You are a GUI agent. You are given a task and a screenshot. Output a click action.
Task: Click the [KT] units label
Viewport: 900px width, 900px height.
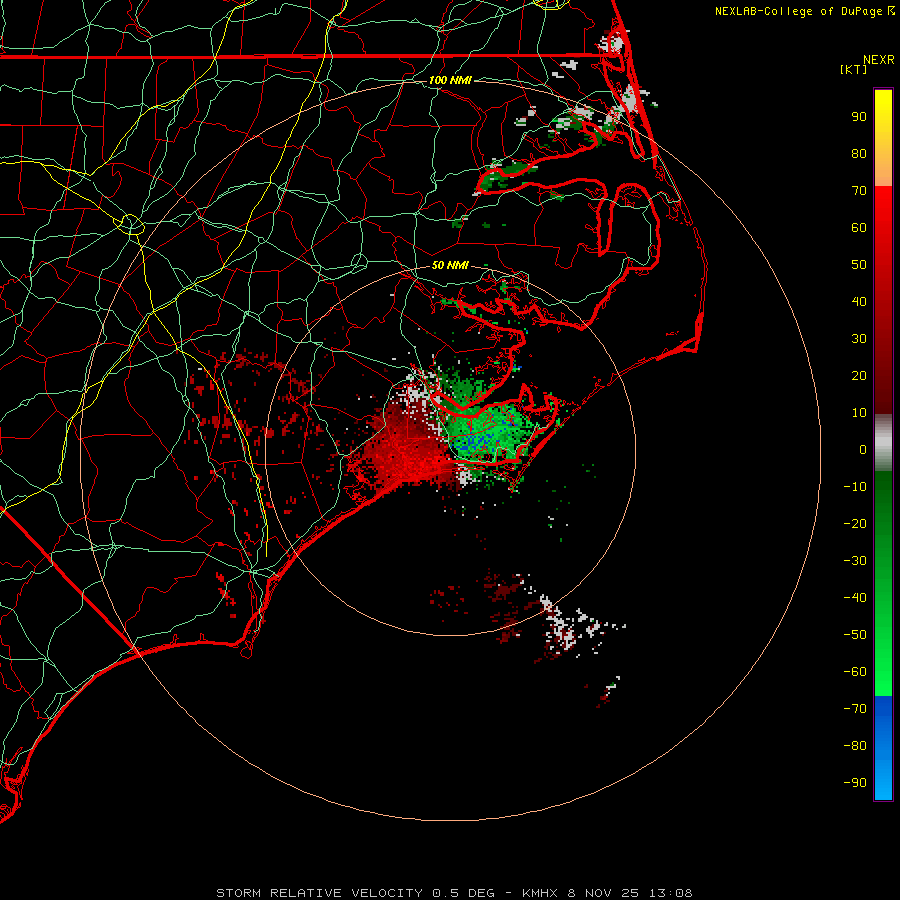[x=853, y=69]
